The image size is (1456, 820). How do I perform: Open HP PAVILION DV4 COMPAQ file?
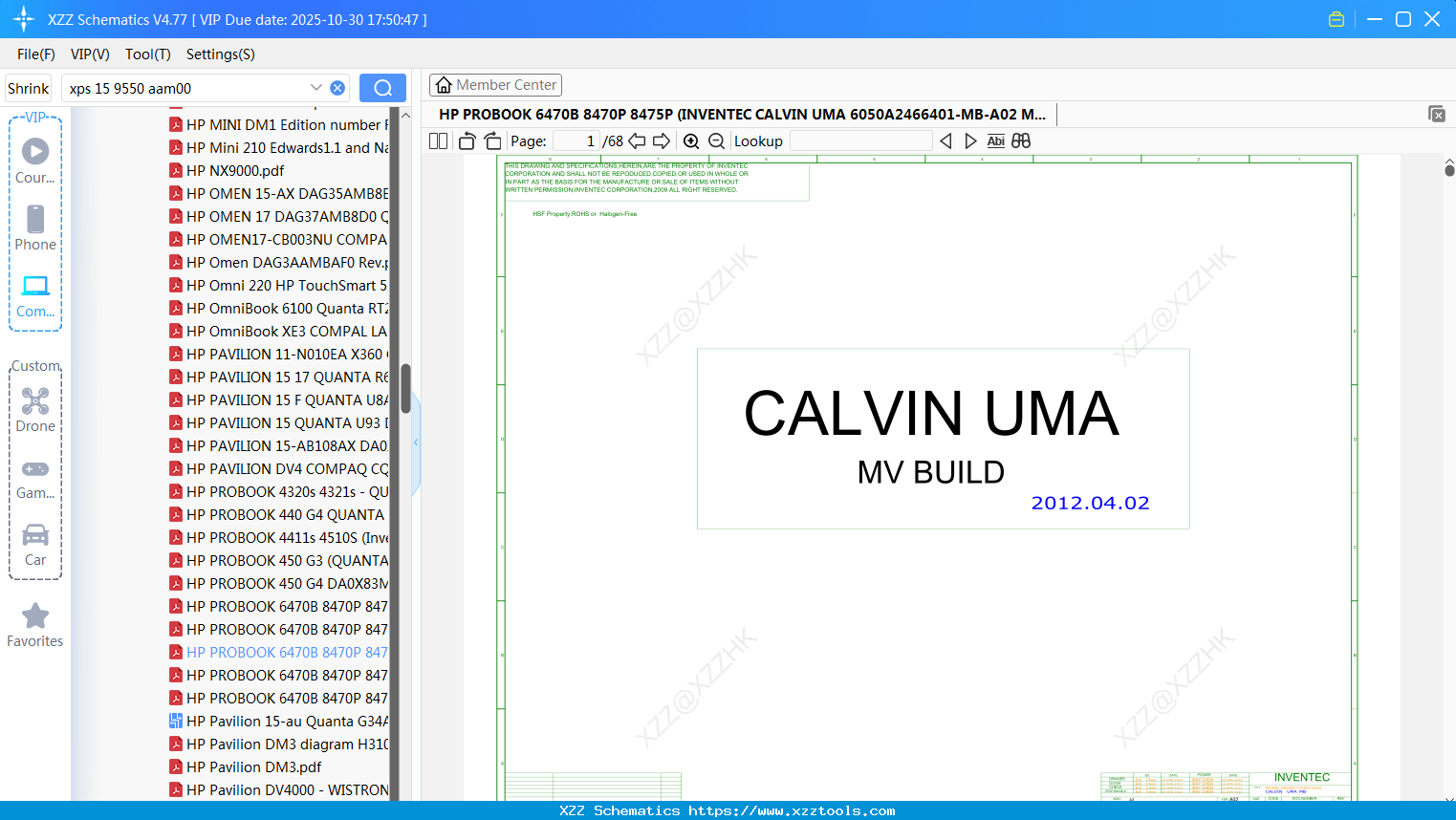(x=279, y=468)
